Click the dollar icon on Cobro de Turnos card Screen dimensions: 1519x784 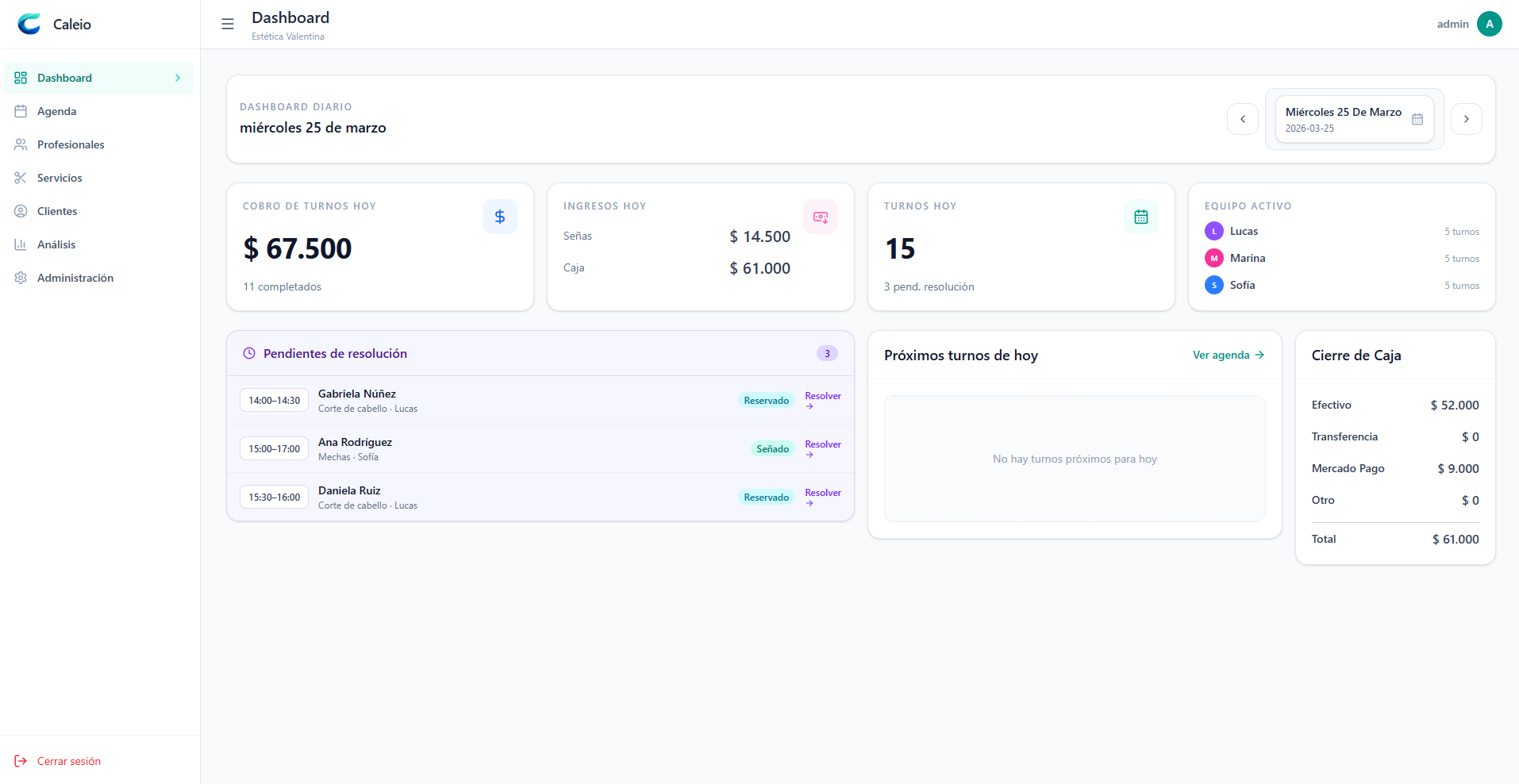499,216
